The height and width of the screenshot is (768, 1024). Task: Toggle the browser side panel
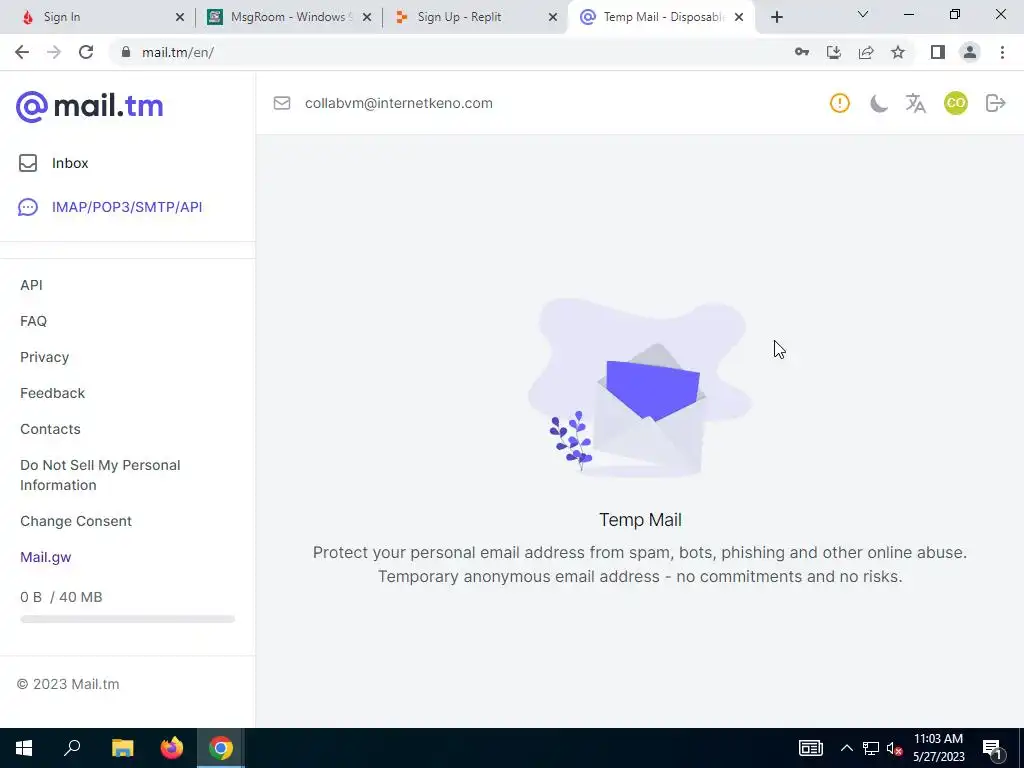938,52
